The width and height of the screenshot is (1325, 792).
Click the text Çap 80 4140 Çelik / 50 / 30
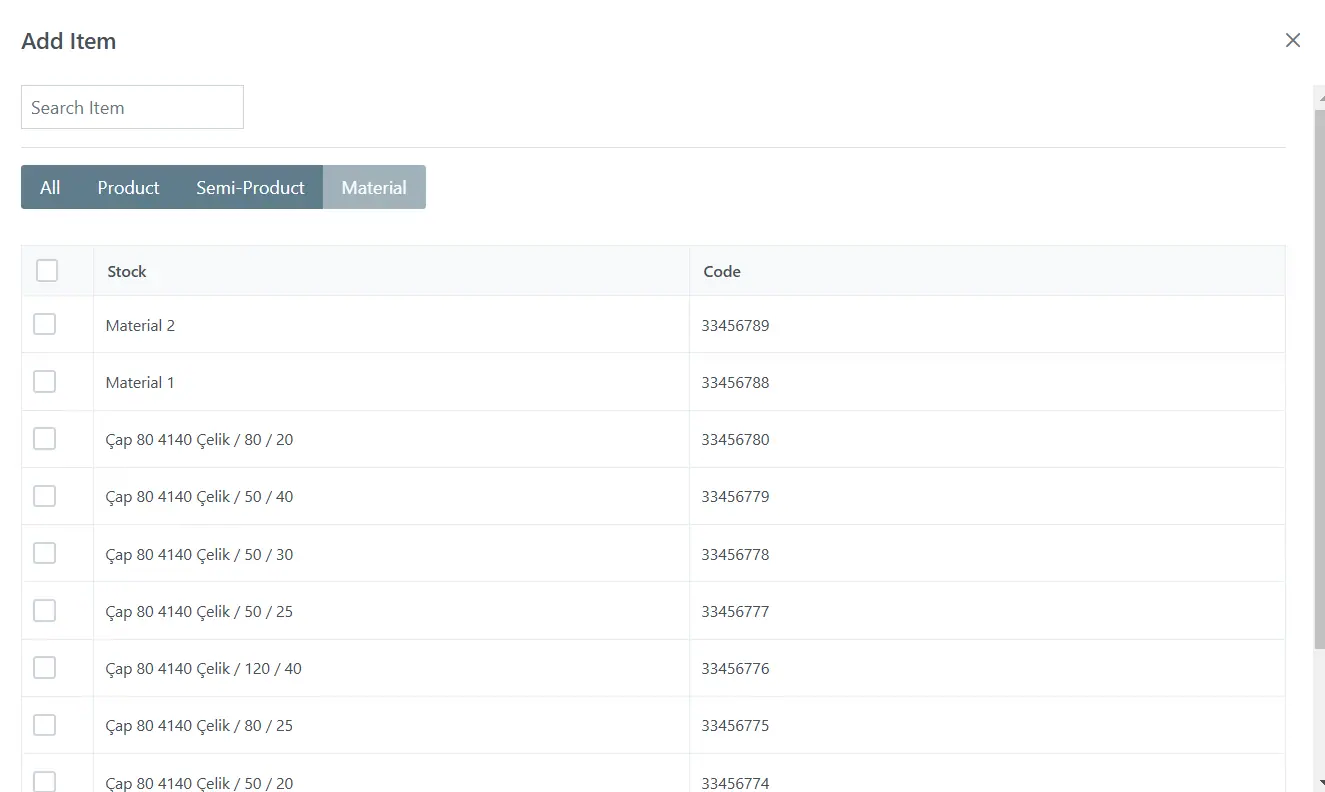pyautogui.click(x=199, y=554)
